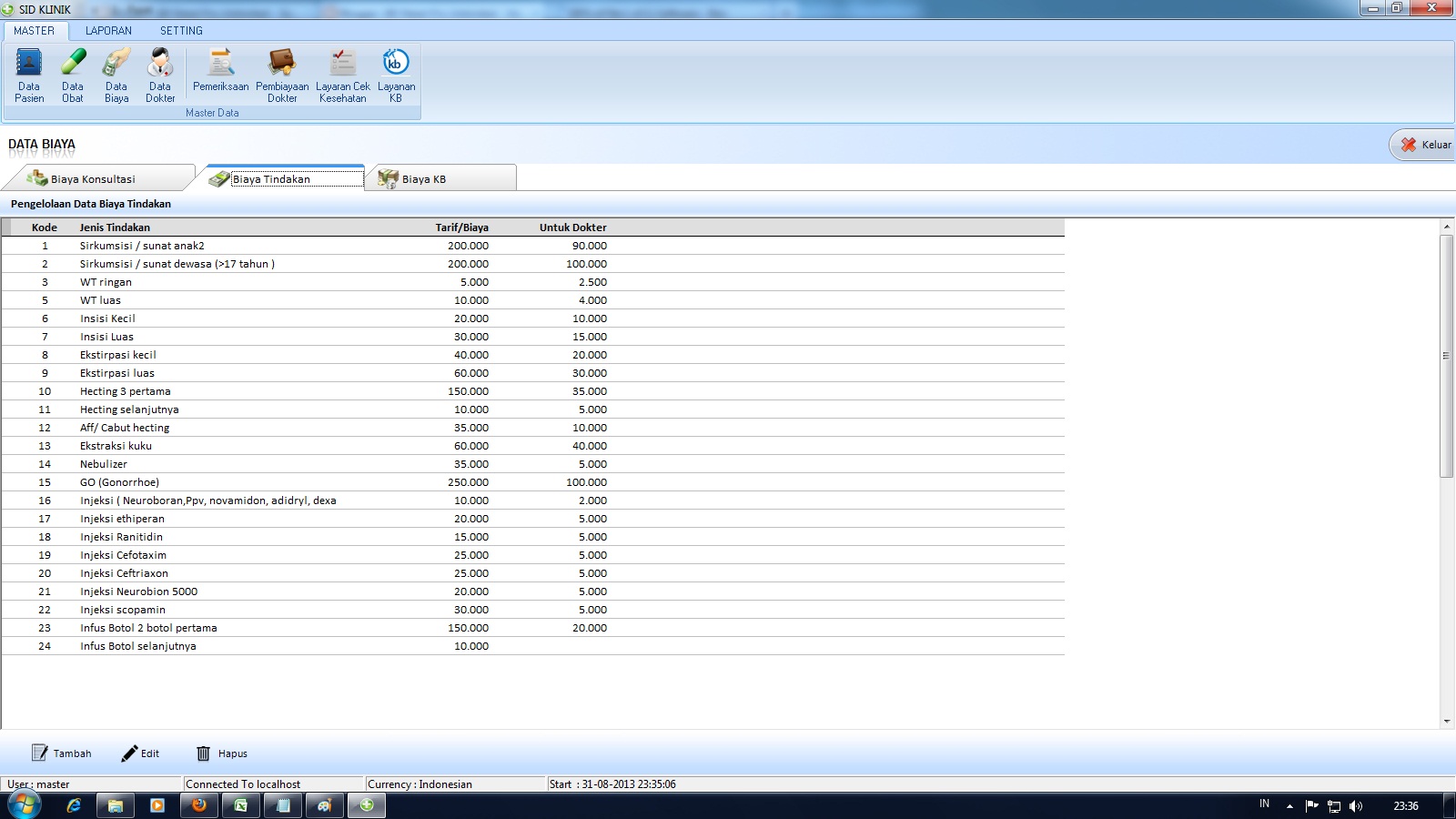Image resolution: width=1456 pixels, height=819 pixels.
Task: Click doctor fee 40.000 for Ekstraksi kuku
Action: (x=590, y=446)
